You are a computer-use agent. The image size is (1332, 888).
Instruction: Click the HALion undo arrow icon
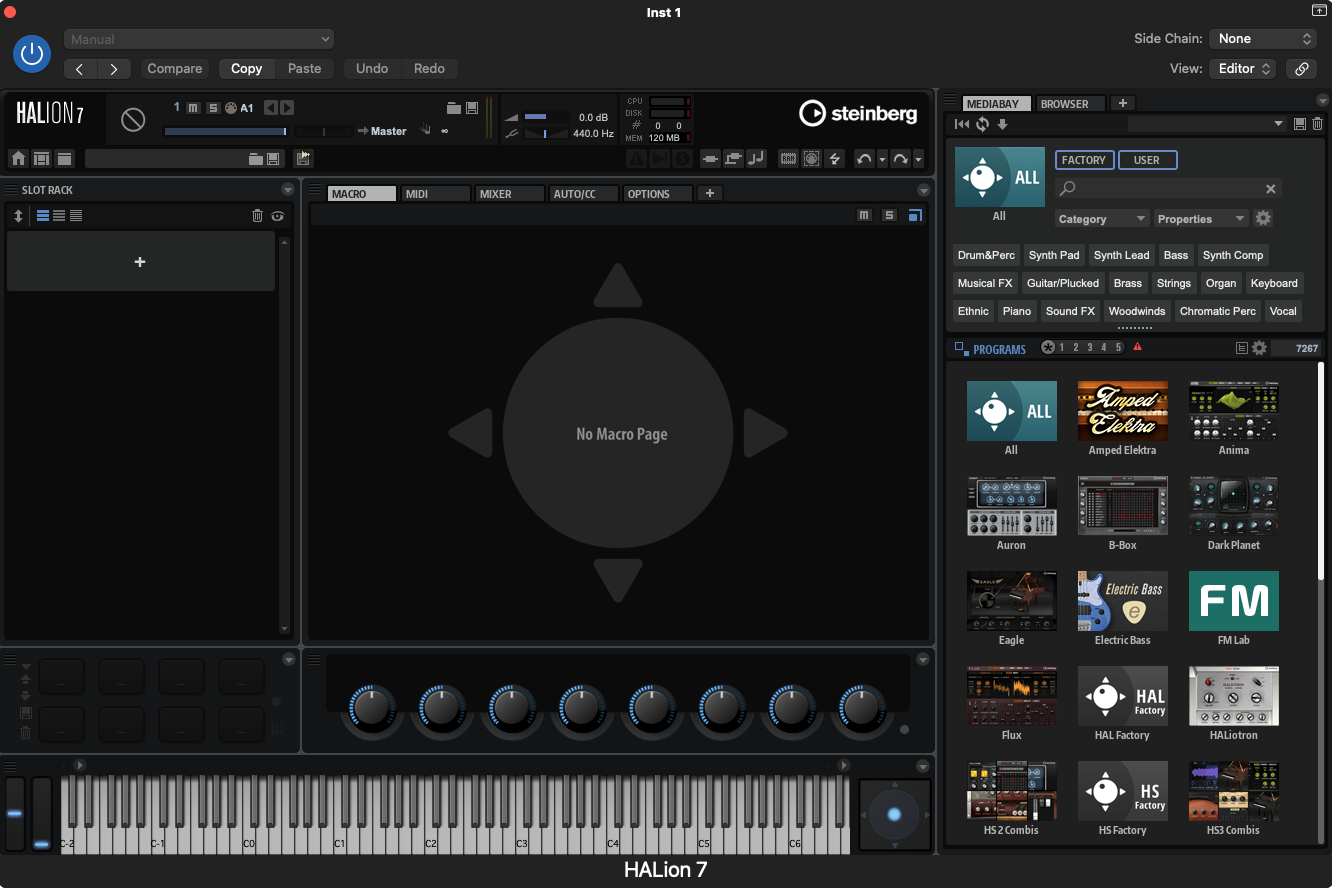tap(864, 159)
